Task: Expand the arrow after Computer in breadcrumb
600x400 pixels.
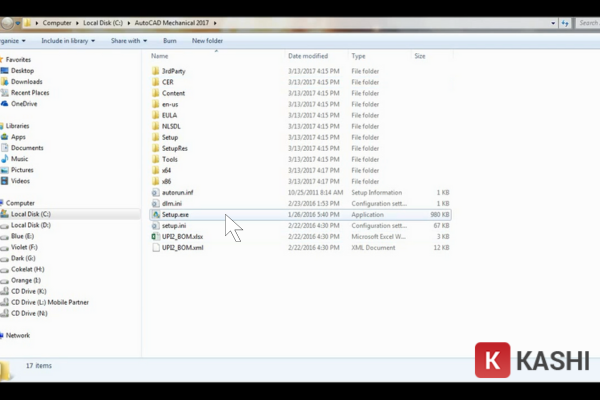Action: click(77, 23)
